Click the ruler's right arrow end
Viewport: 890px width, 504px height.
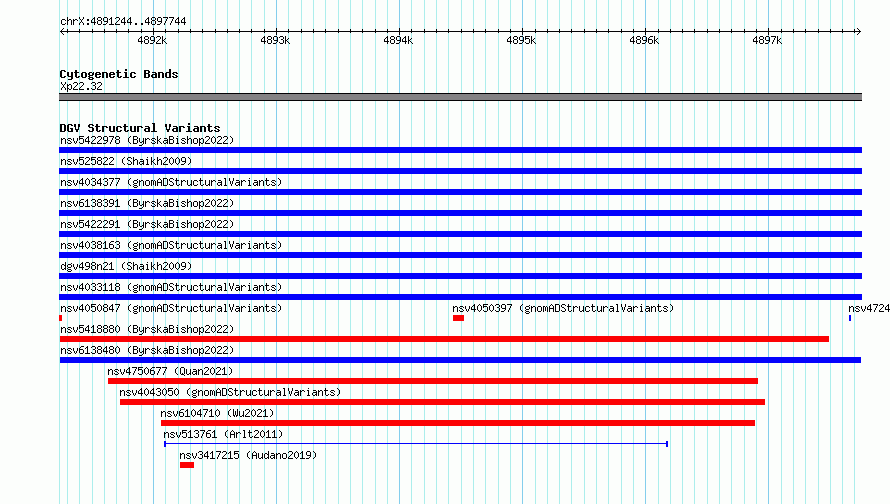click(858, 31)
